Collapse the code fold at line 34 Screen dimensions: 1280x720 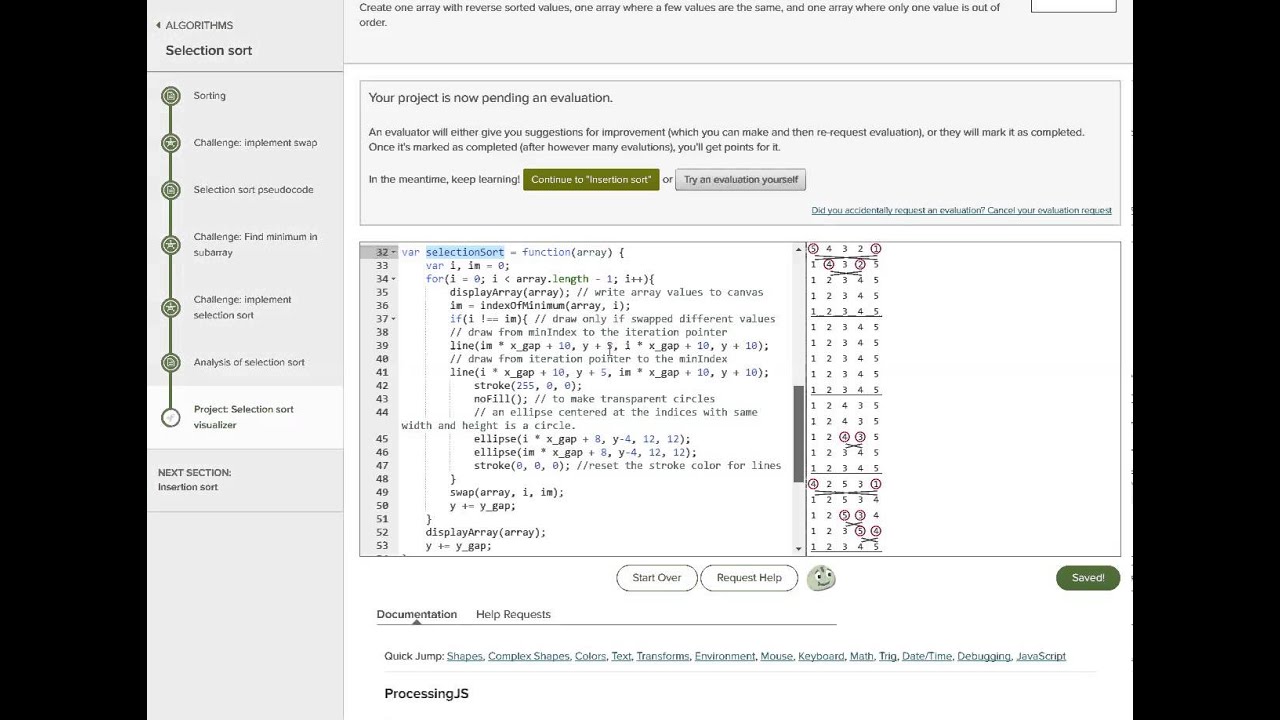point(394,279)
